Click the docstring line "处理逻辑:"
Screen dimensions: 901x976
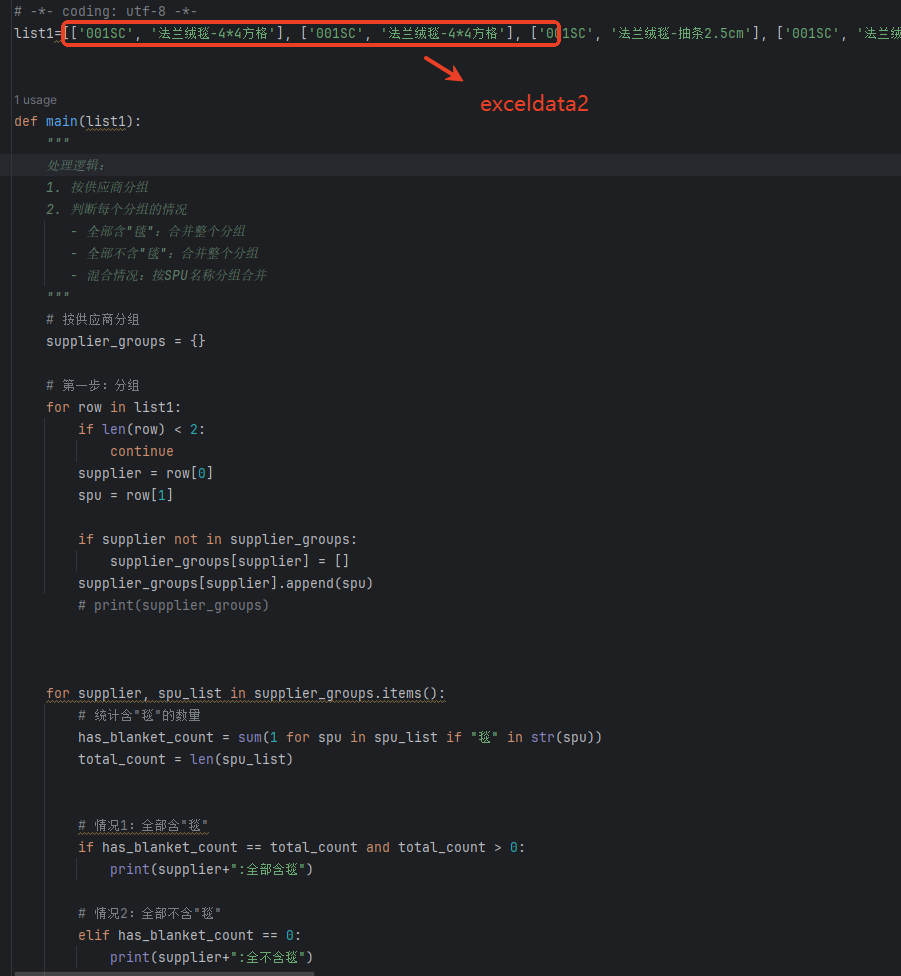[x=76, y=165]
